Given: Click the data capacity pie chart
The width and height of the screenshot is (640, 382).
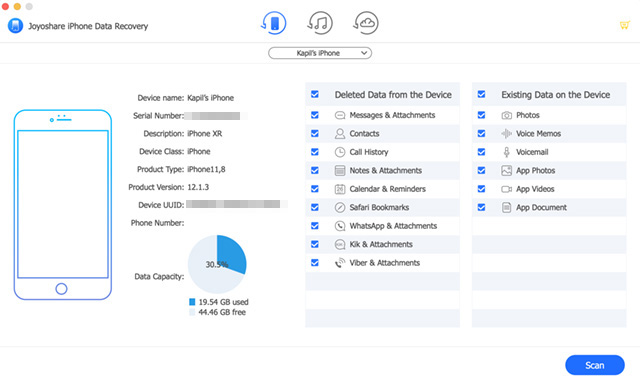Looking at the screenshot, I should [x=217, y=264].
